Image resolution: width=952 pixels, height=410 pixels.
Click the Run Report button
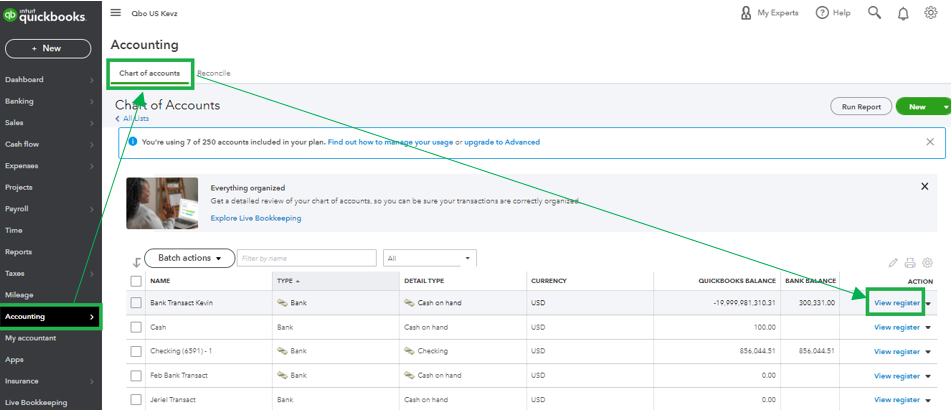click(861, 106)
